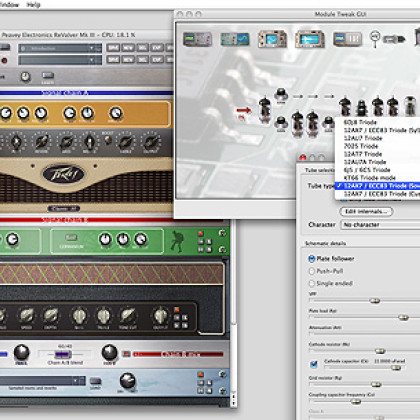Click Edit internals... button
This screenshot has height=420, width=420.
pyautogui.click(x=366, y=211)
